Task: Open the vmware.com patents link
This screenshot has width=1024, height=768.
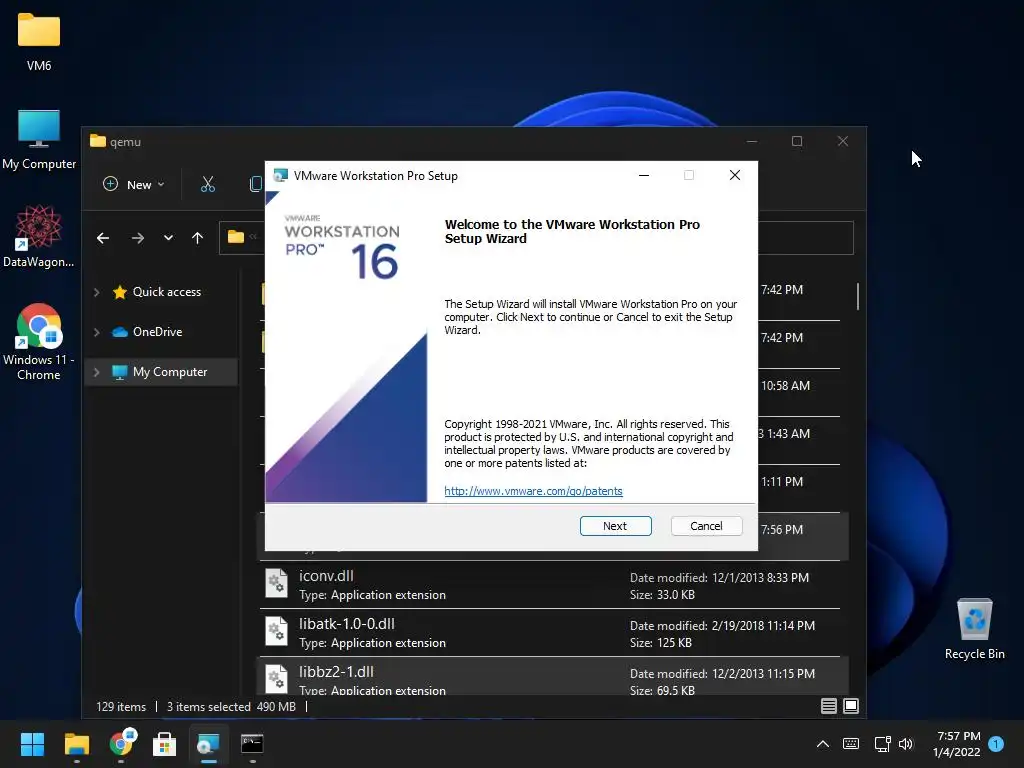Action: (533, 491)
